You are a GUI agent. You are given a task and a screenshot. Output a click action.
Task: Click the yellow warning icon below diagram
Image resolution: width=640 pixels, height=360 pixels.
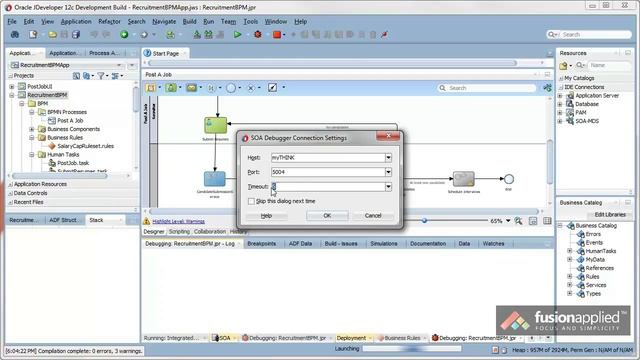click(147, 221)
